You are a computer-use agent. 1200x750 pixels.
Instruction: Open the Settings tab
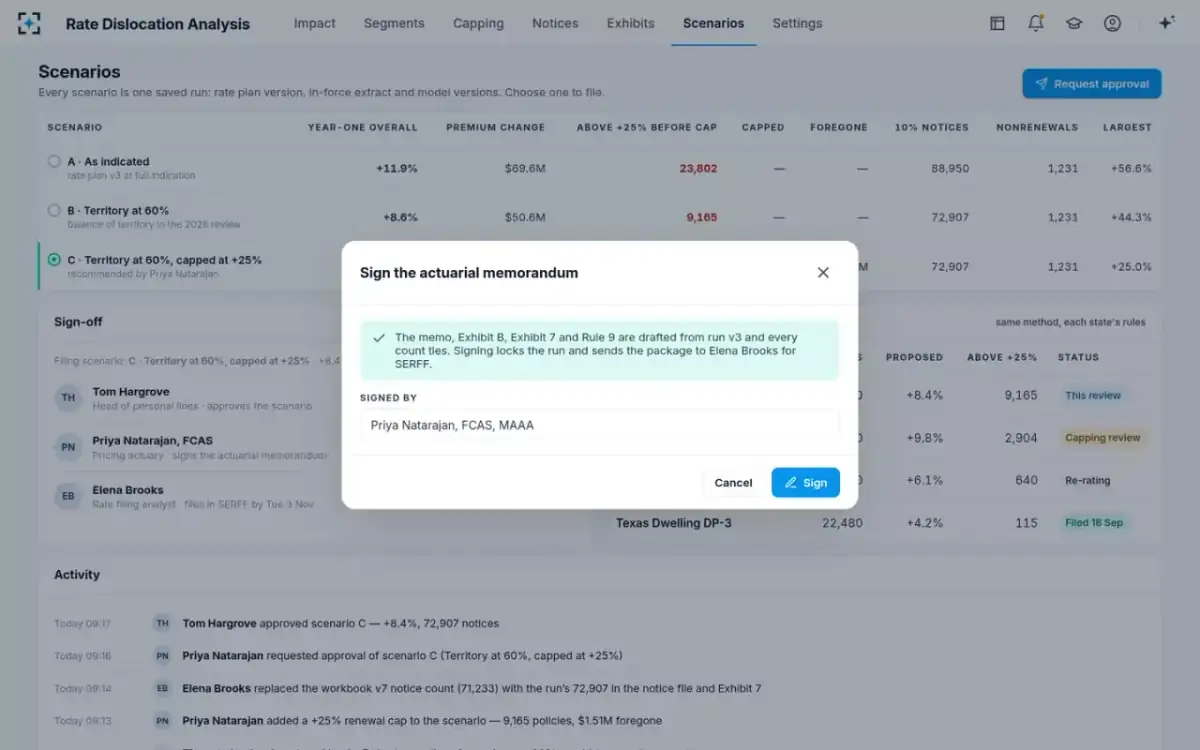click(x=797, y=23)
